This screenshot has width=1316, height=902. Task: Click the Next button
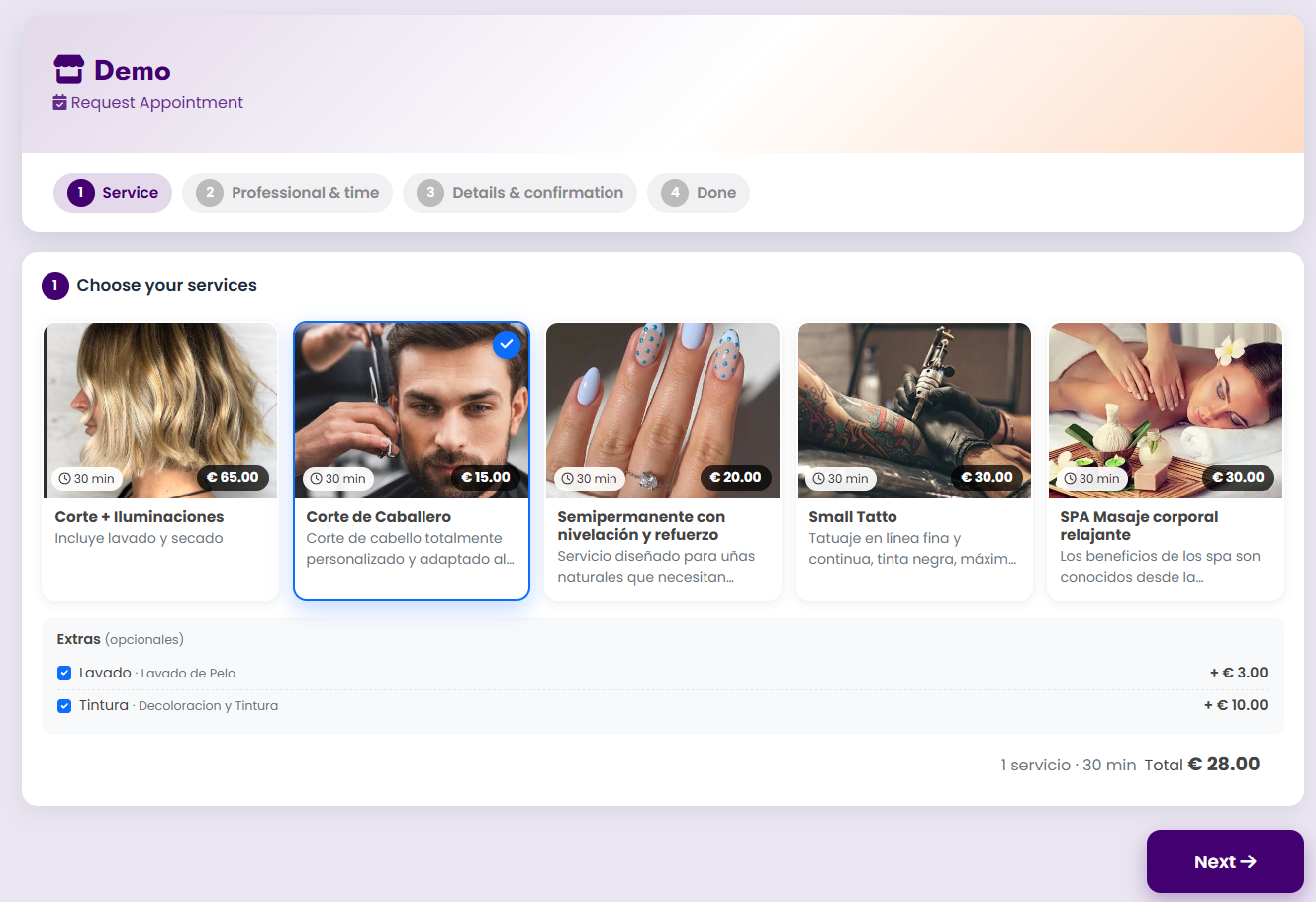click(x=1225, y=861)
